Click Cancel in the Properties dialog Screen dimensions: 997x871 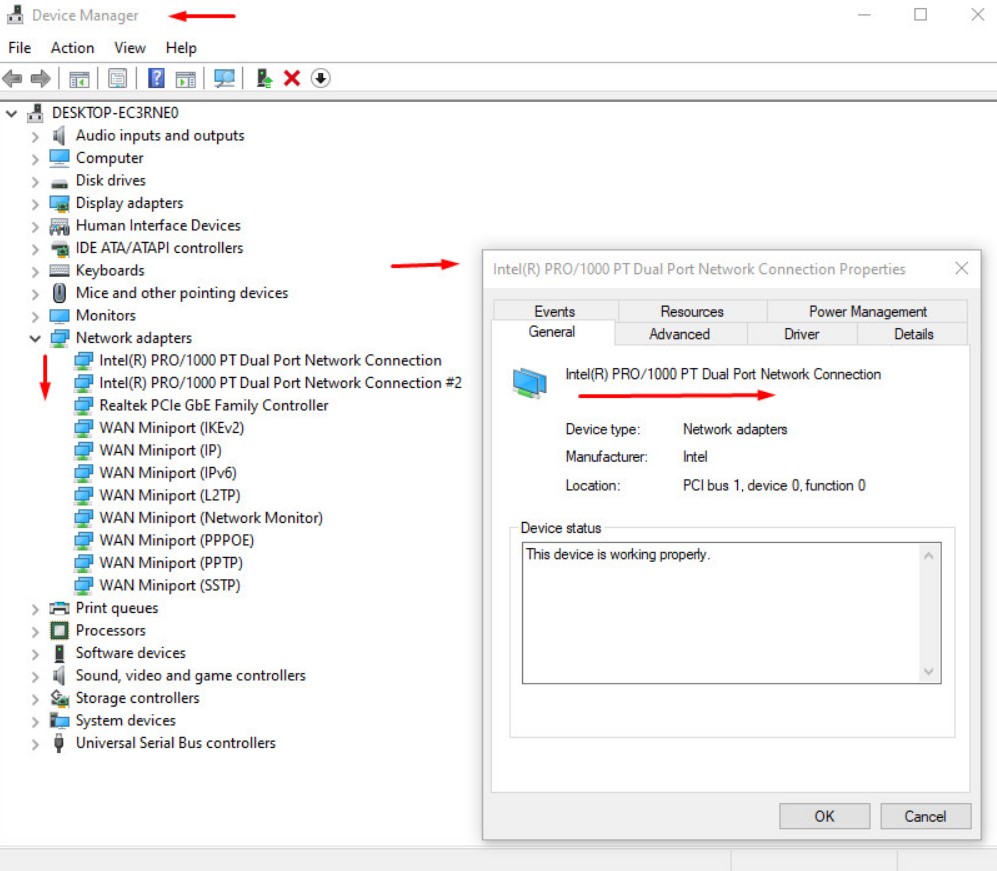point(925,816)
